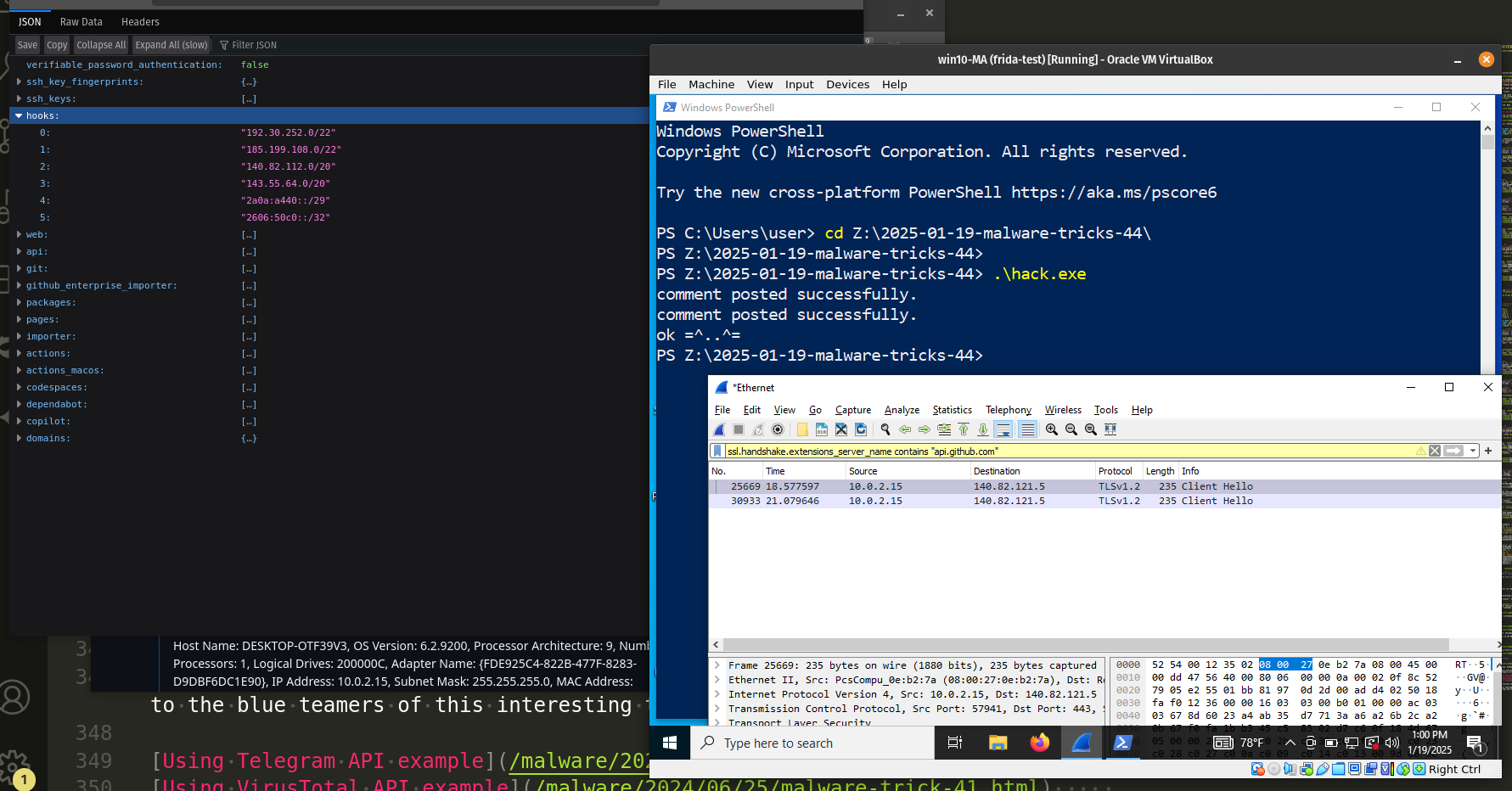Reset Wireshark text to normal size
Image resolution: width=1512 pixels, height=791 pixels.
1091,429
